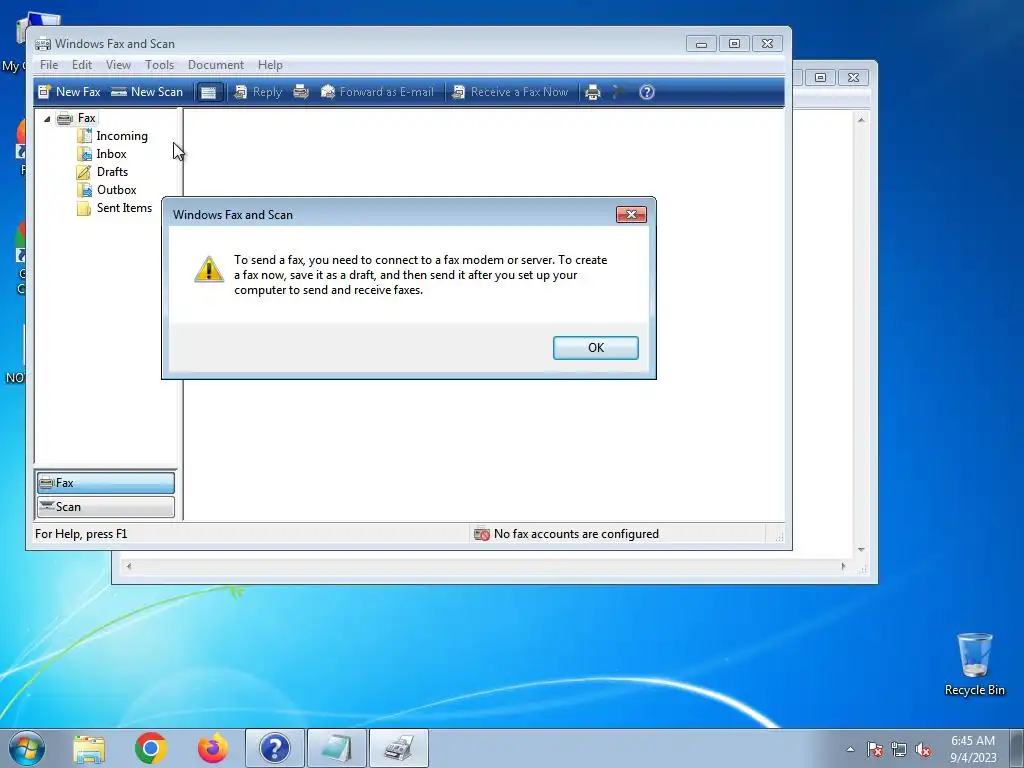Close the Windows Fax and Scan warning dialog
Image resolution: width=1024 pixels, height=768 pixels.
(631, 214)
